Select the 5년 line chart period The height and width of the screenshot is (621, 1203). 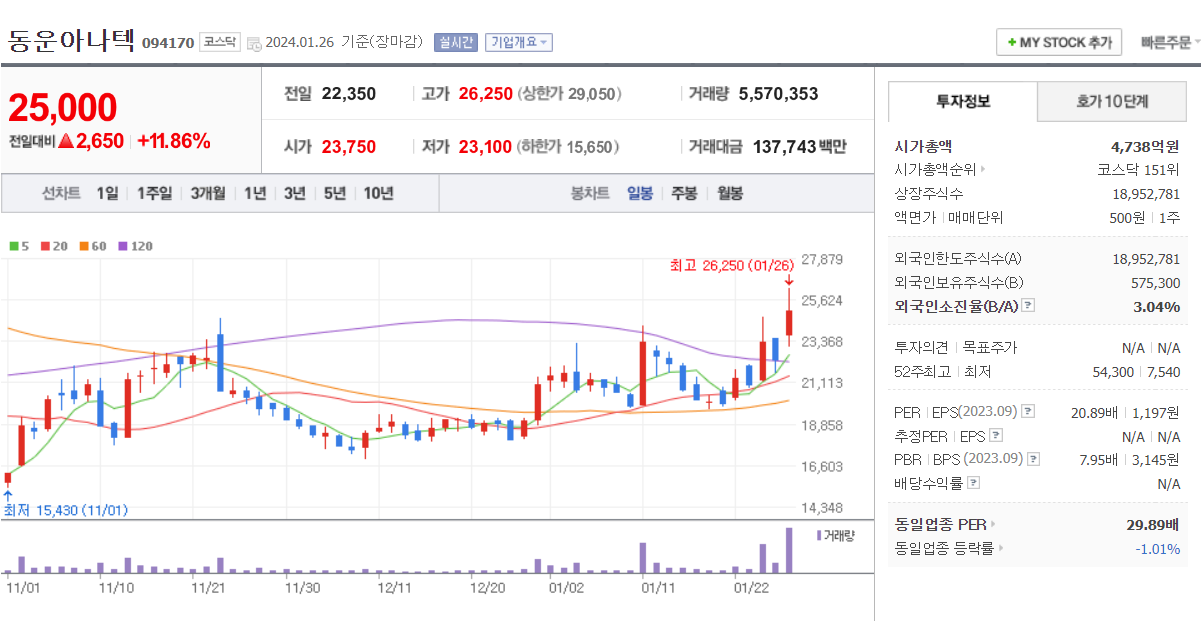(x=335, y=194)
